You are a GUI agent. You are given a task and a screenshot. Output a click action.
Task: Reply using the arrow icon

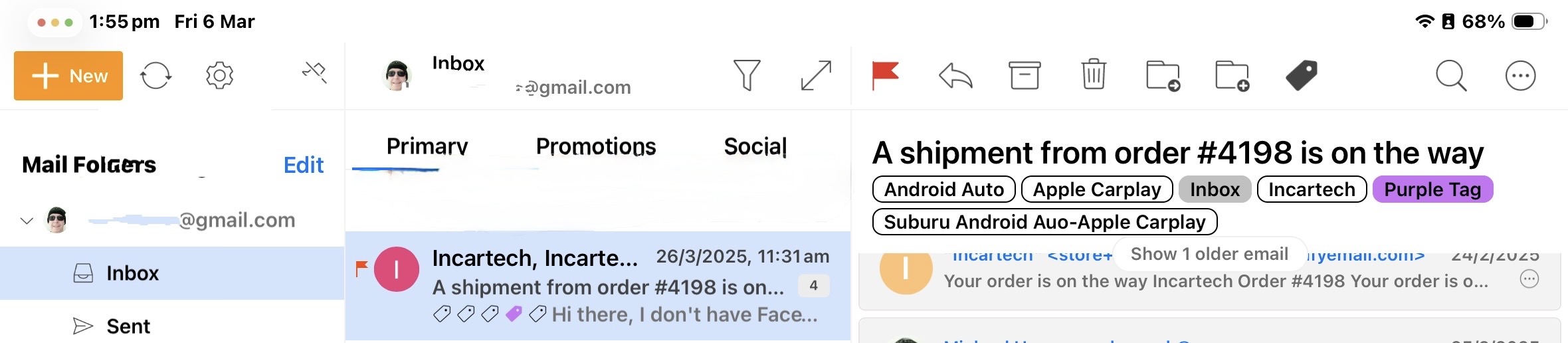coord(955,75)
